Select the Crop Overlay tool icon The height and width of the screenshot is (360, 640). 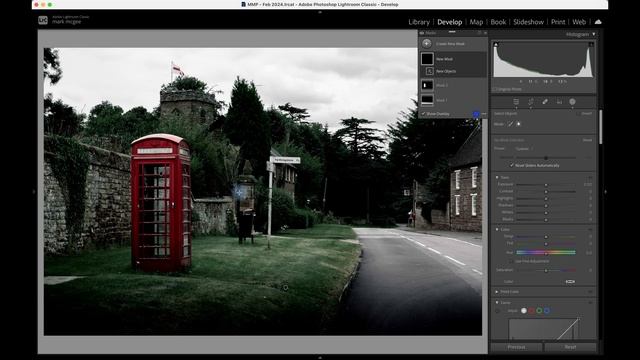531,102
